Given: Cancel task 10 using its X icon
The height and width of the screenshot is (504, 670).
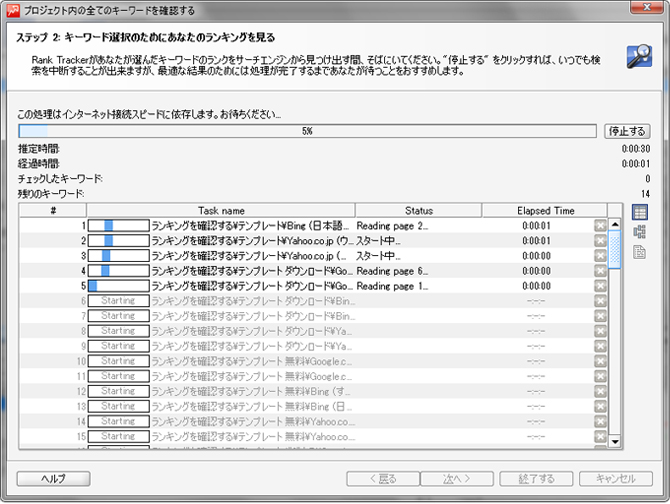Looking at the screenshot, I should pos(600,361).
